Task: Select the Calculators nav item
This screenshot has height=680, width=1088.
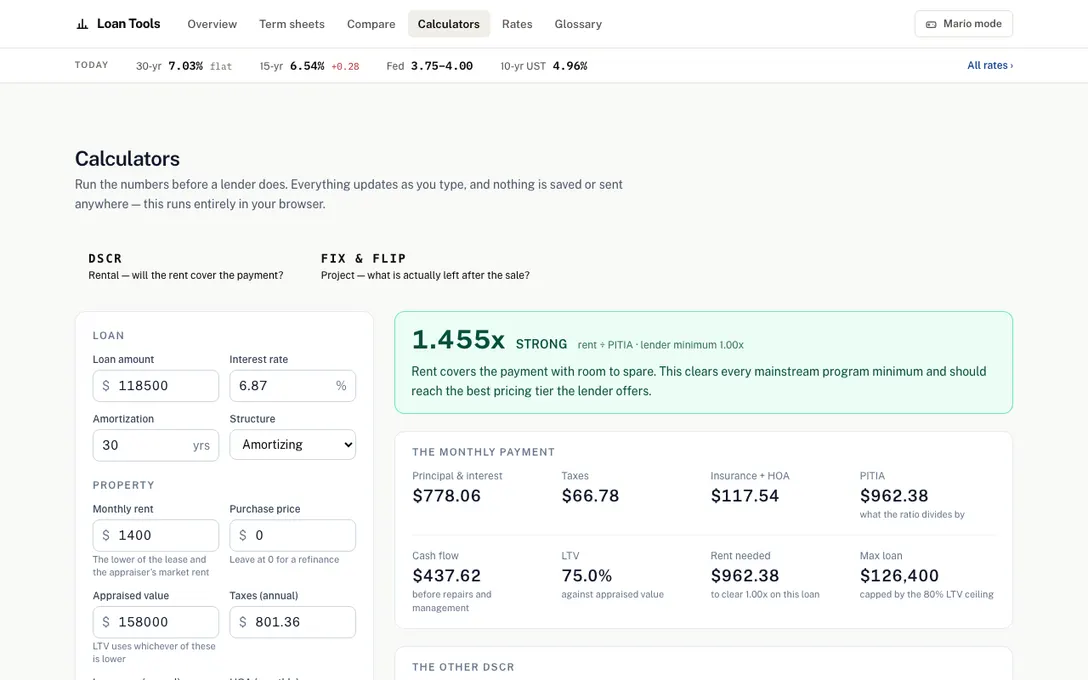Action: pyautogui.click(x=448, y=24)
